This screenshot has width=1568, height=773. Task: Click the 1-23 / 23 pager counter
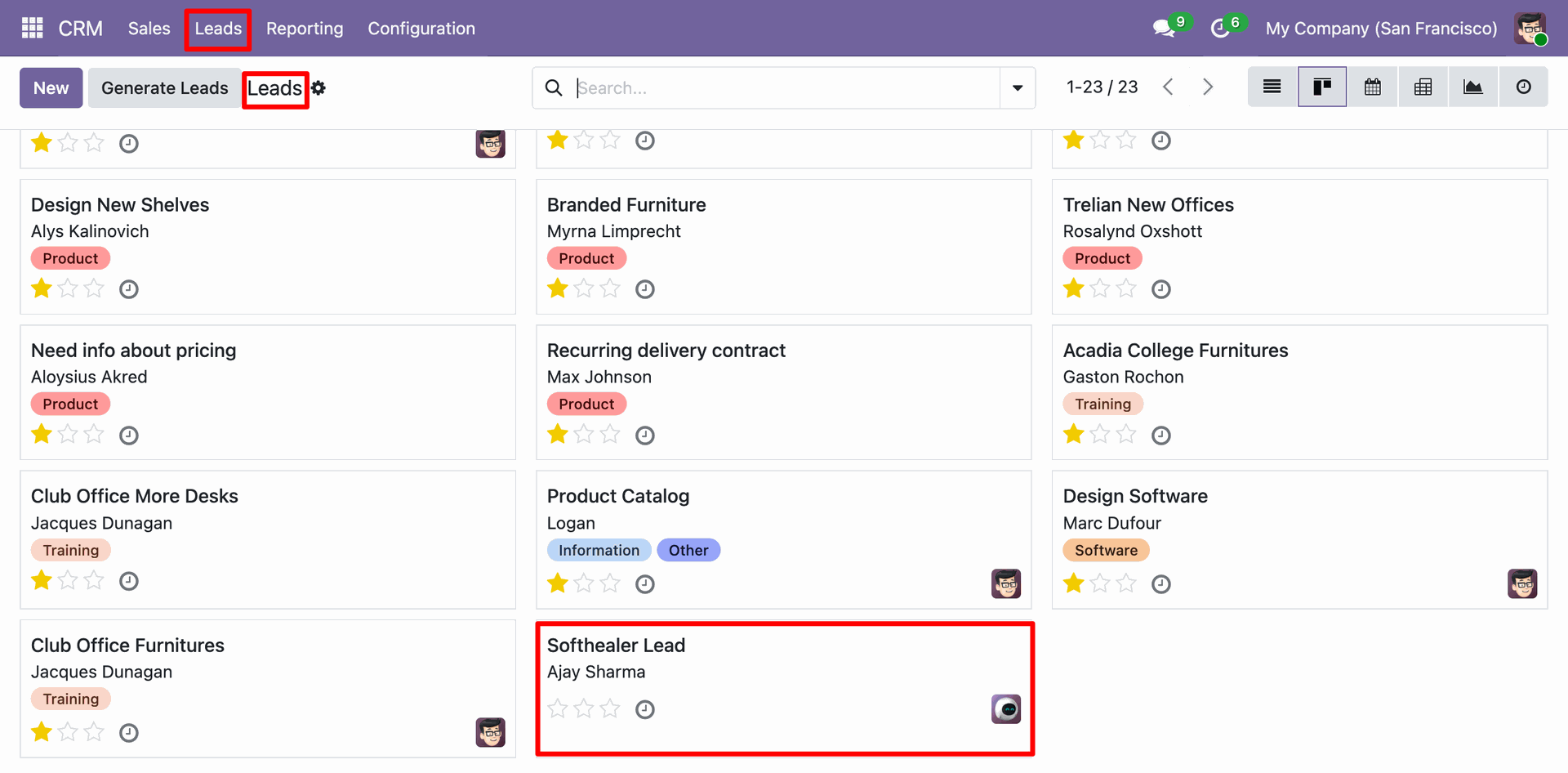pos(1102,87)
